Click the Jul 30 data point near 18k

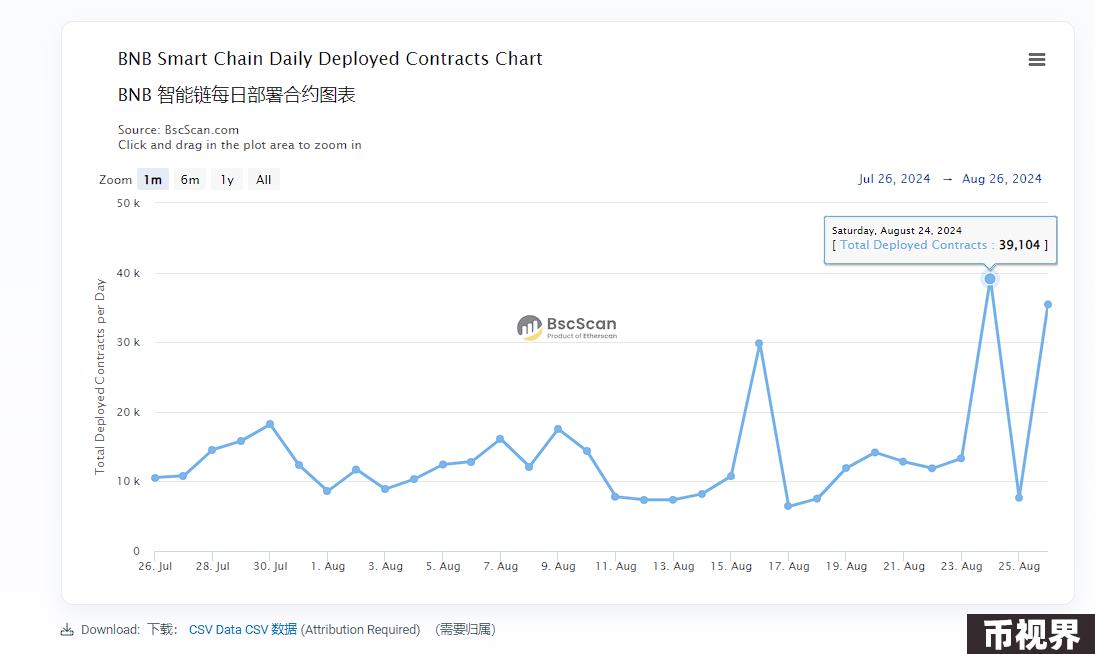270,424
